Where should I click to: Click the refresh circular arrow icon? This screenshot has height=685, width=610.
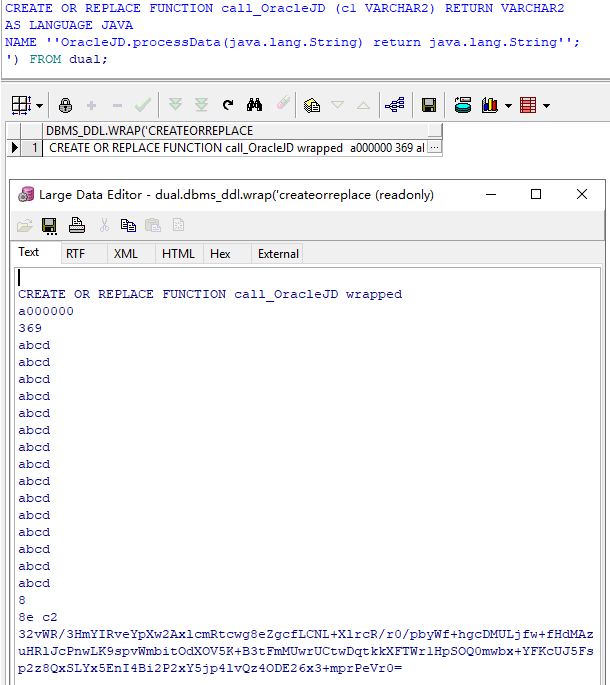point(228,105)
